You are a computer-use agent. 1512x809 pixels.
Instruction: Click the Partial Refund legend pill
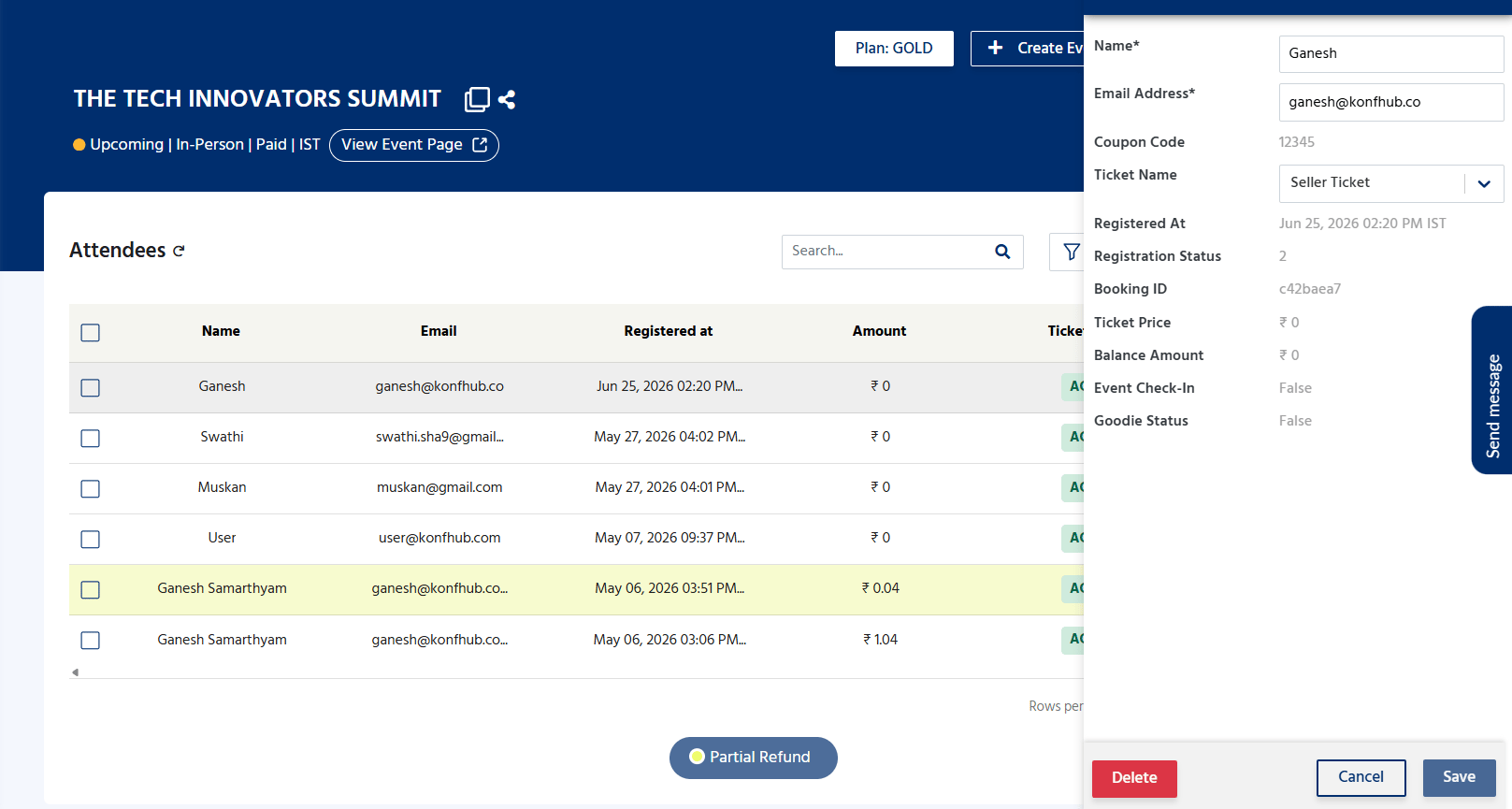(x=754, y=758)
